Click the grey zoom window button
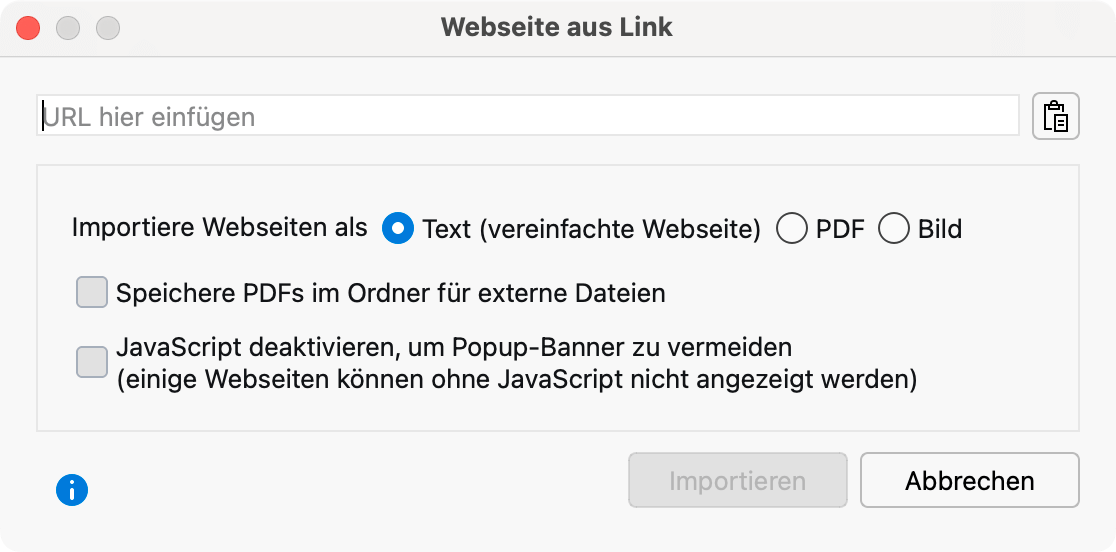1116x552 pixels. click(108, 28)
